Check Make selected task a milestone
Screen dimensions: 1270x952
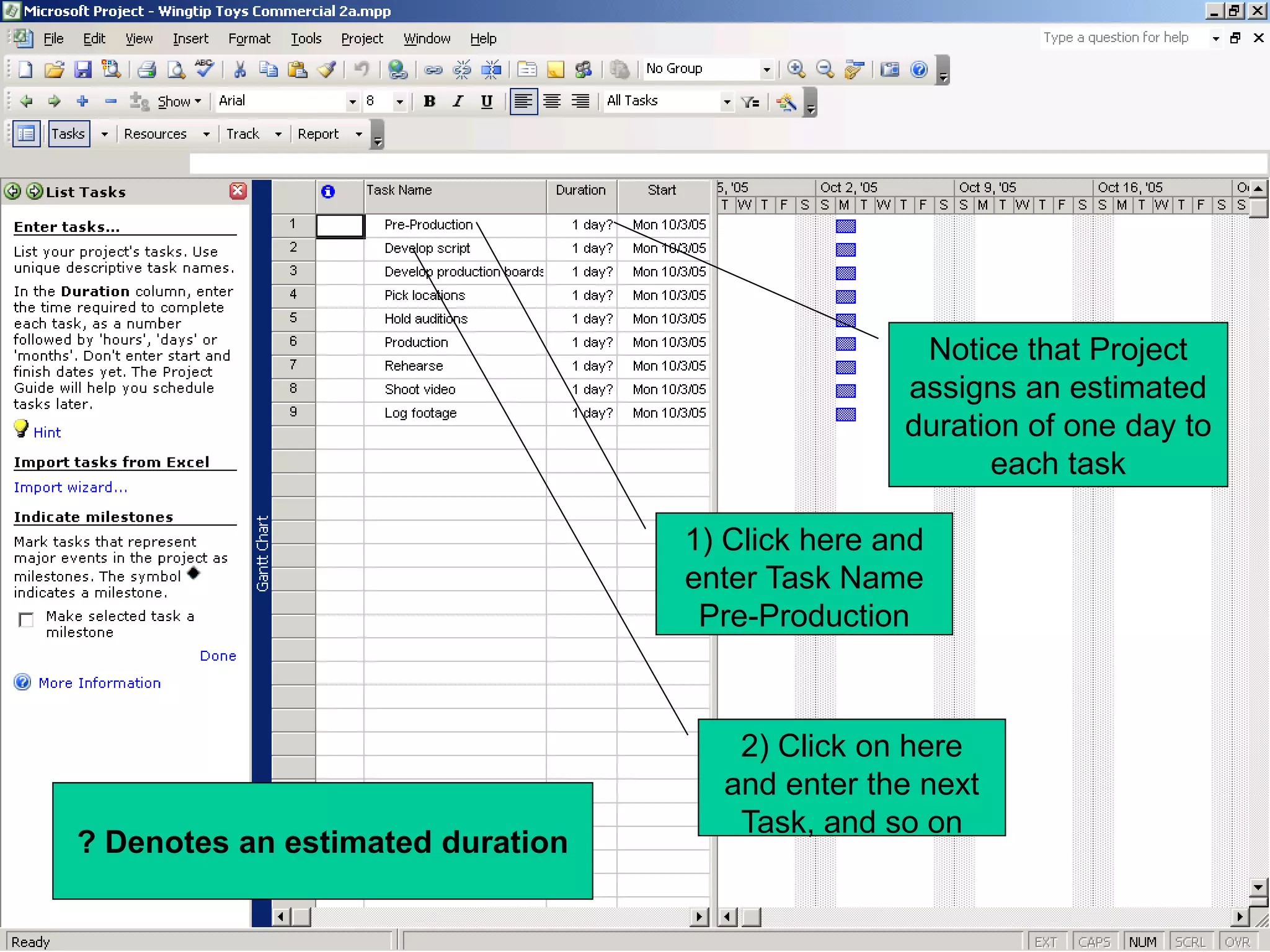pyautogui.click(x=26, y=620)
